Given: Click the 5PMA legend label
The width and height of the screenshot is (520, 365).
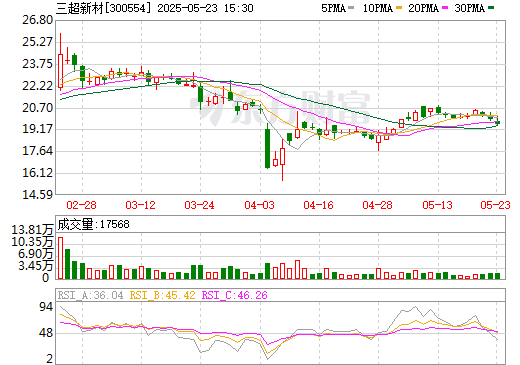Looking at the screenshot, I should click(x=333, y=8).
